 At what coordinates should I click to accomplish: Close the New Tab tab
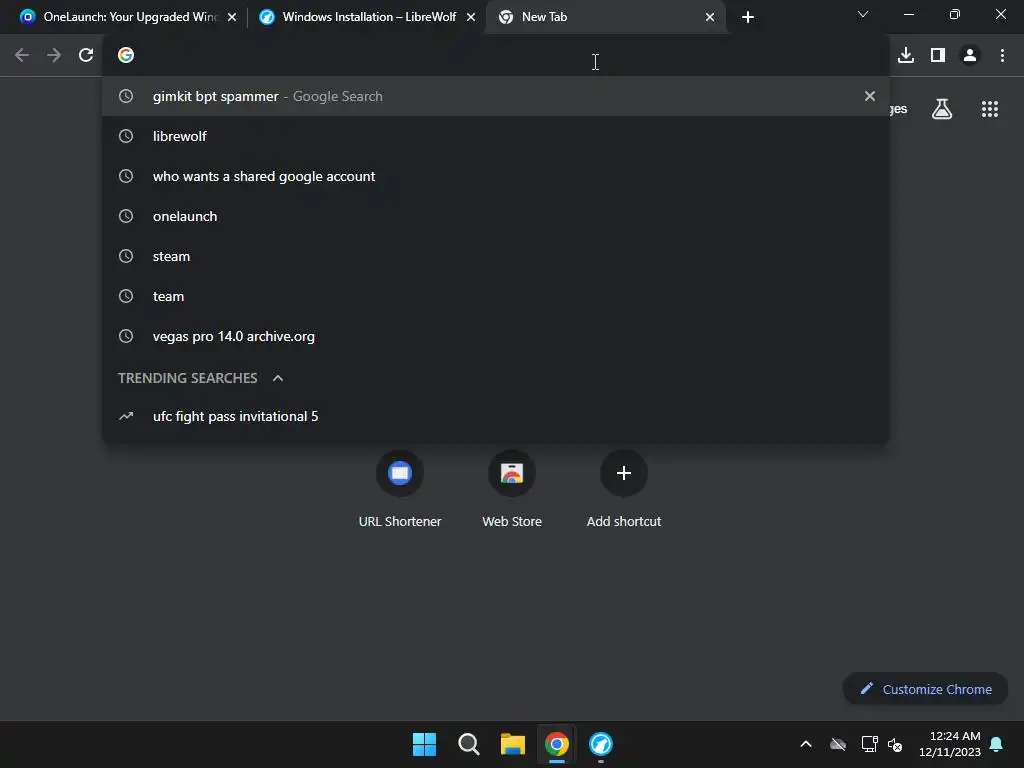pyautogui.click(x=710, y=17)
